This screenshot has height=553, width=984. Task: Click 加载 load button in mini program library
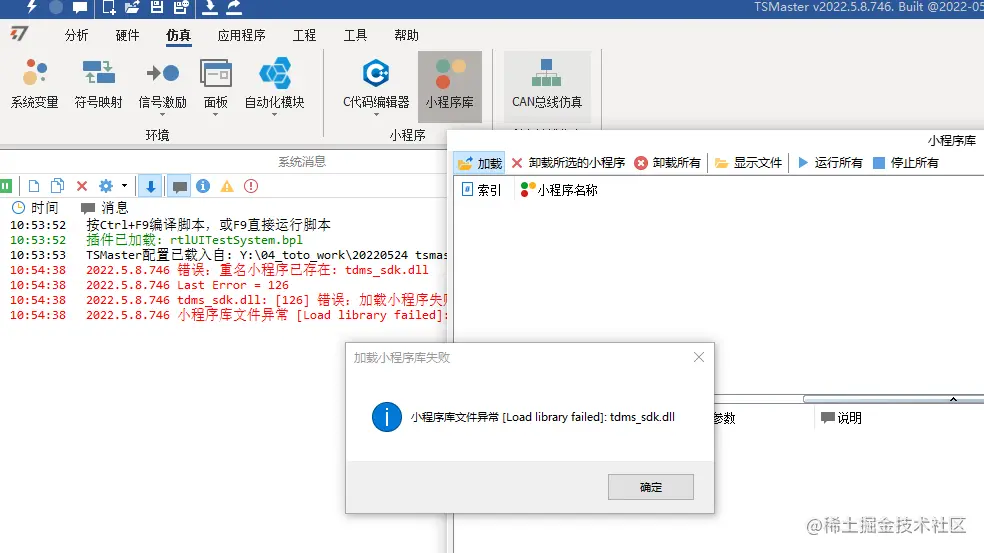point(479,163)
